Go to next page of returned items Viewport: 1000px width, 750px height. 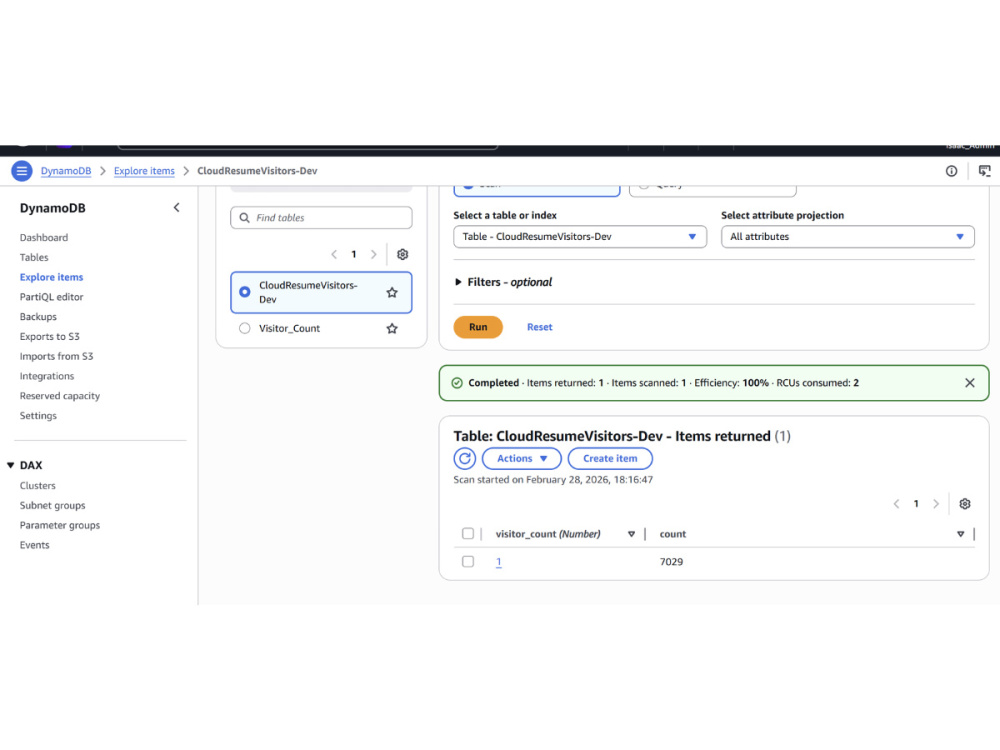(x=936, y=504)
